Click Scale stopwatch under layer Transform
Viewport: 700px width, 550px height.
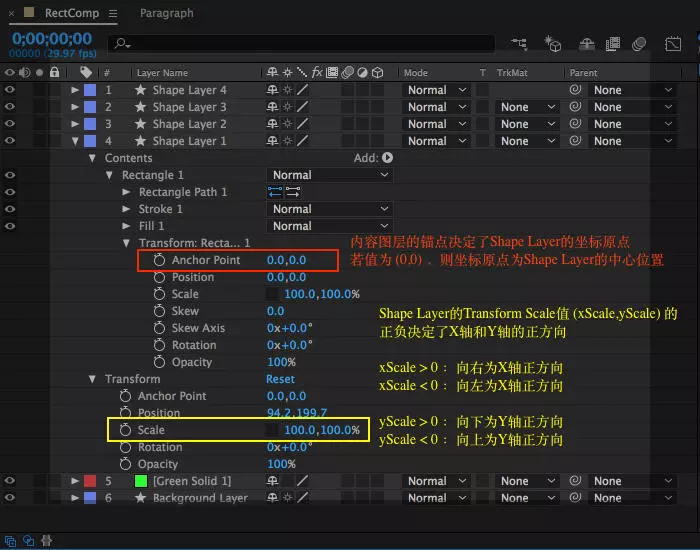coord(125,430)
